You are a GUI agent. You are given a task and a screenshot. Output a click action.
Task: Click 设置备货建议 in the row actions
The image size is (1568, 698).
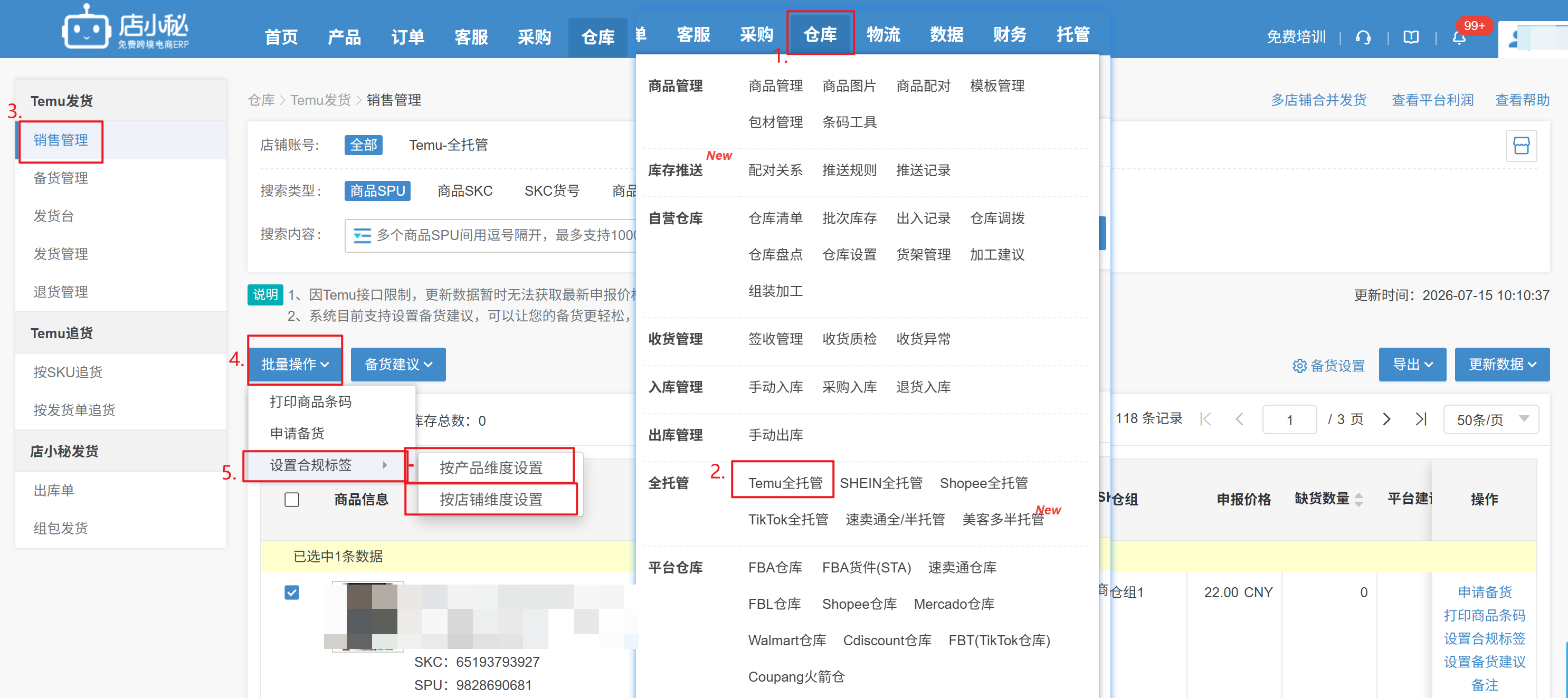pos(1485,662)
